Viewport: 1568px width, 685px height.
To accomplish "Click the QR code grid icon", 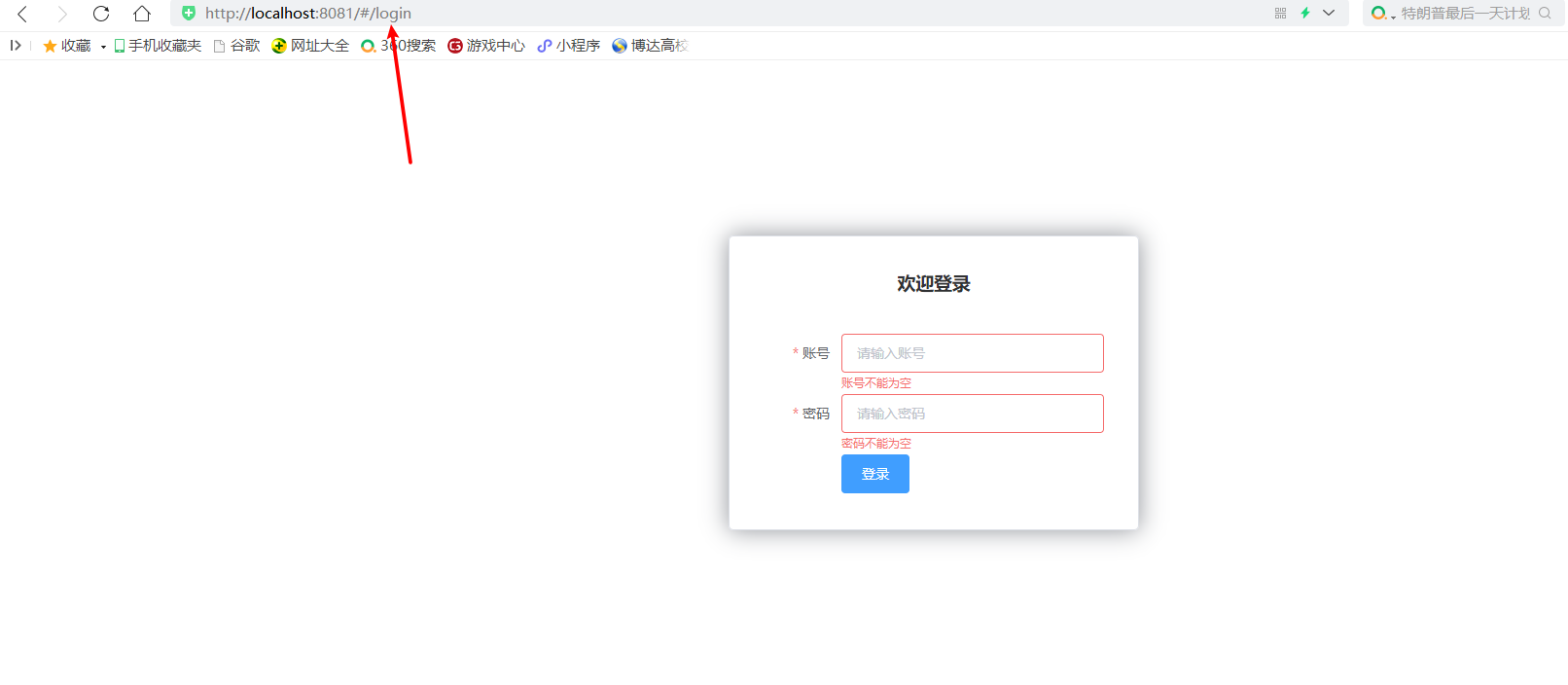I will coord(1280,13).
